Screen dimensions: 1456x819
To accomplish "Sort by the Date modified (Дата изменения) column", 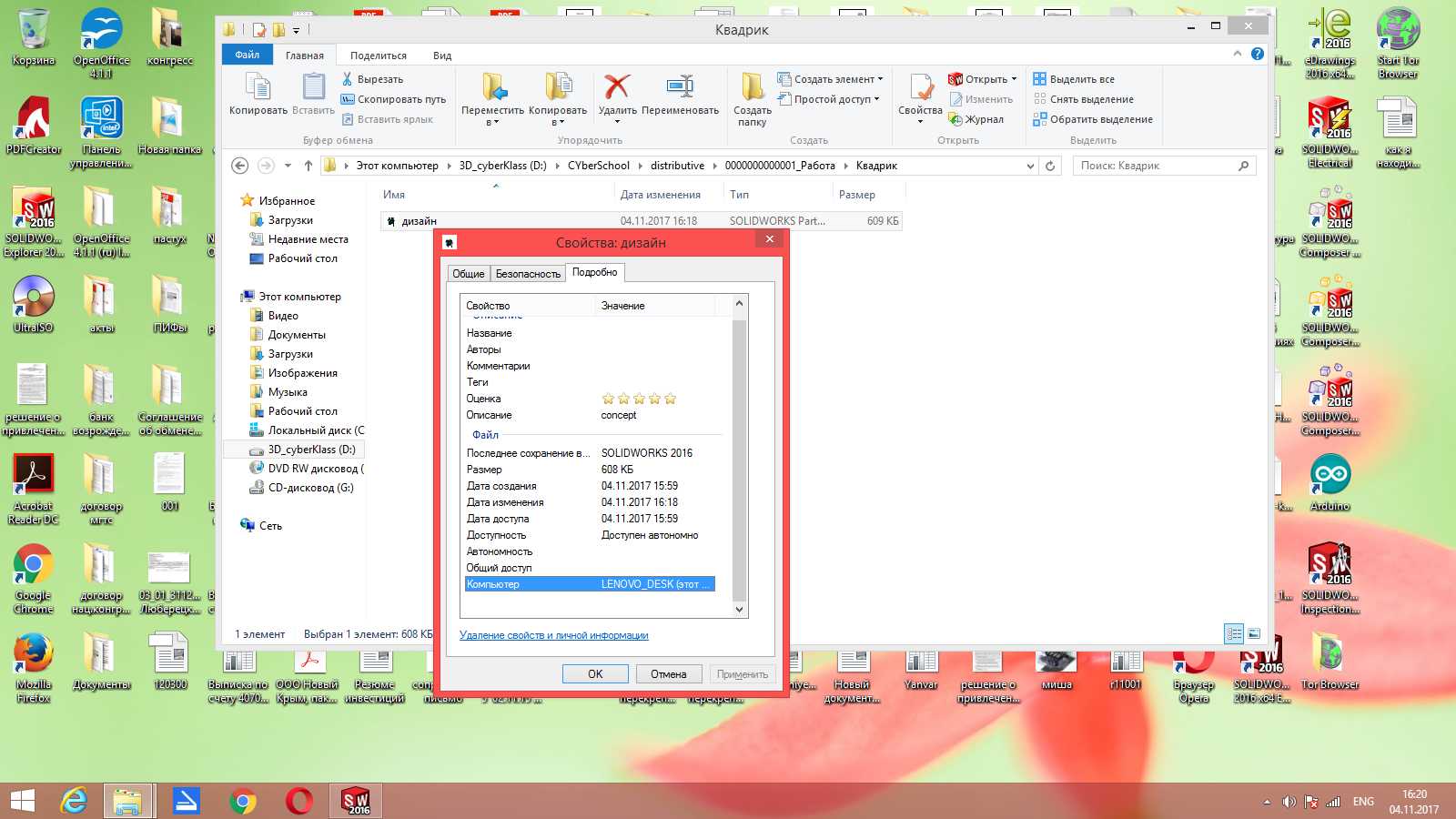I will (661, 195).
